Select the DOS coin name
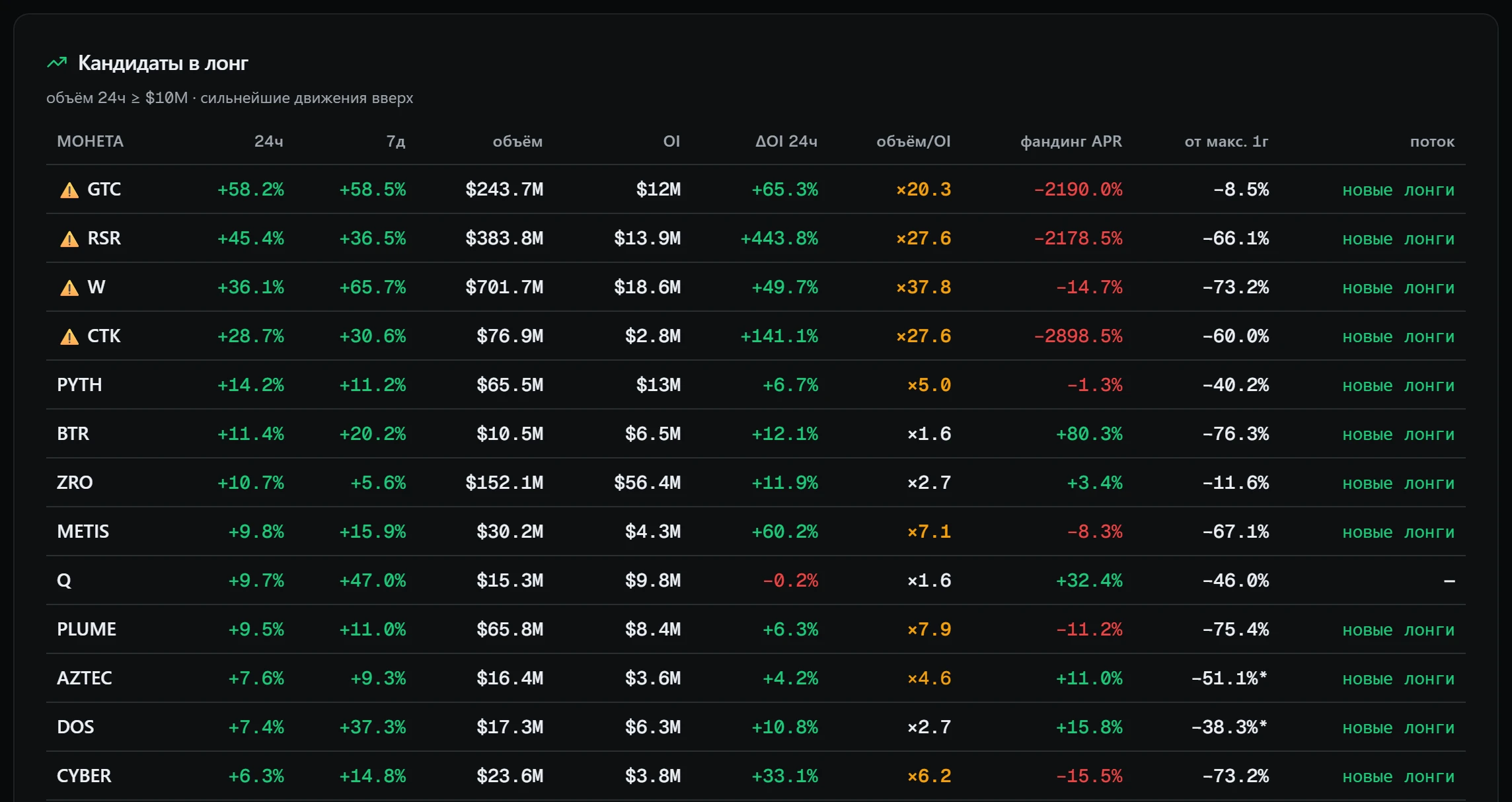This screenshot has height=802, width=1512. pyautogui.click(x=75, y=727)
